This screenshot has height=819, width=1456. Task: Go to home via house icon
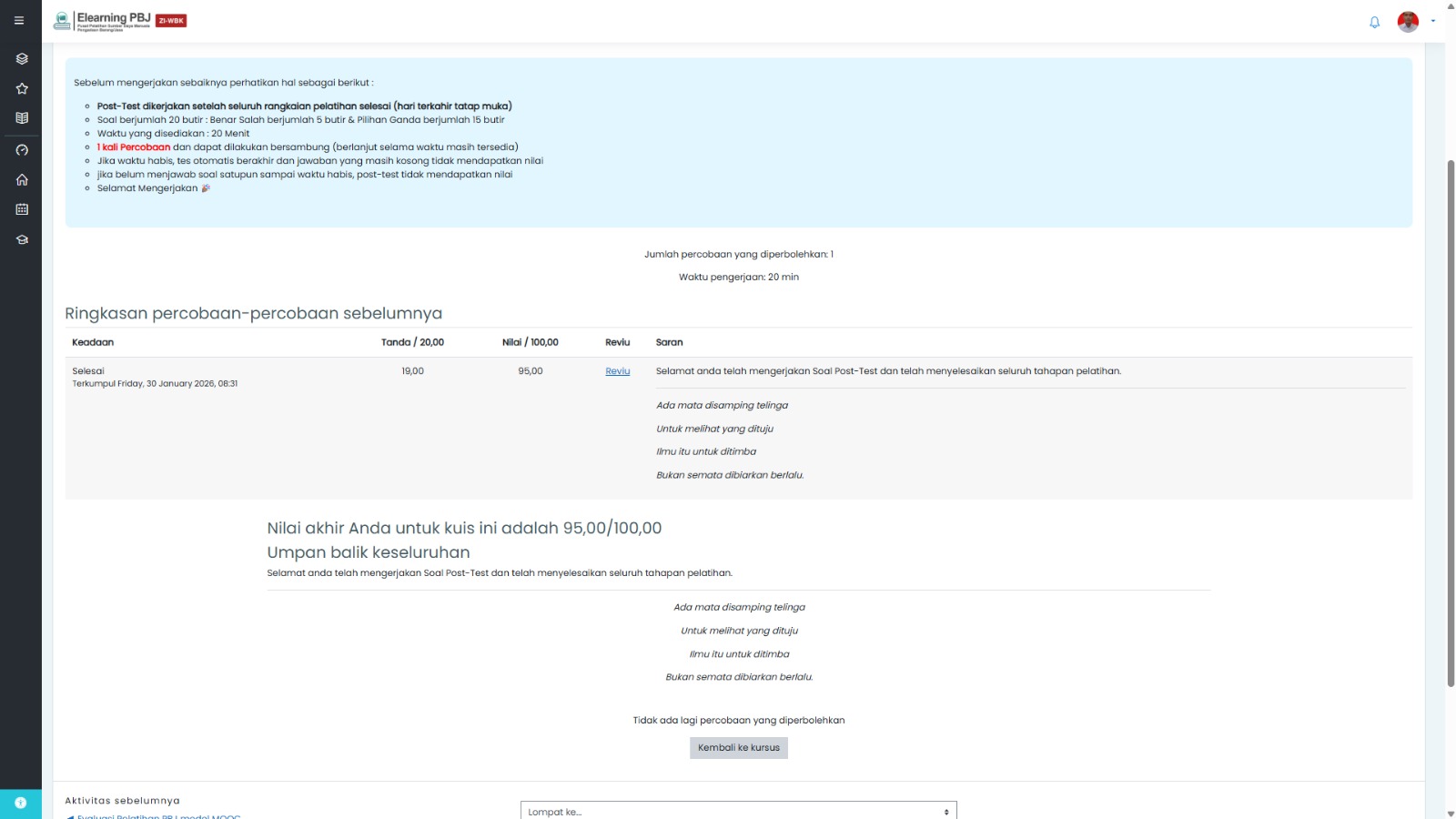(22, 180)
